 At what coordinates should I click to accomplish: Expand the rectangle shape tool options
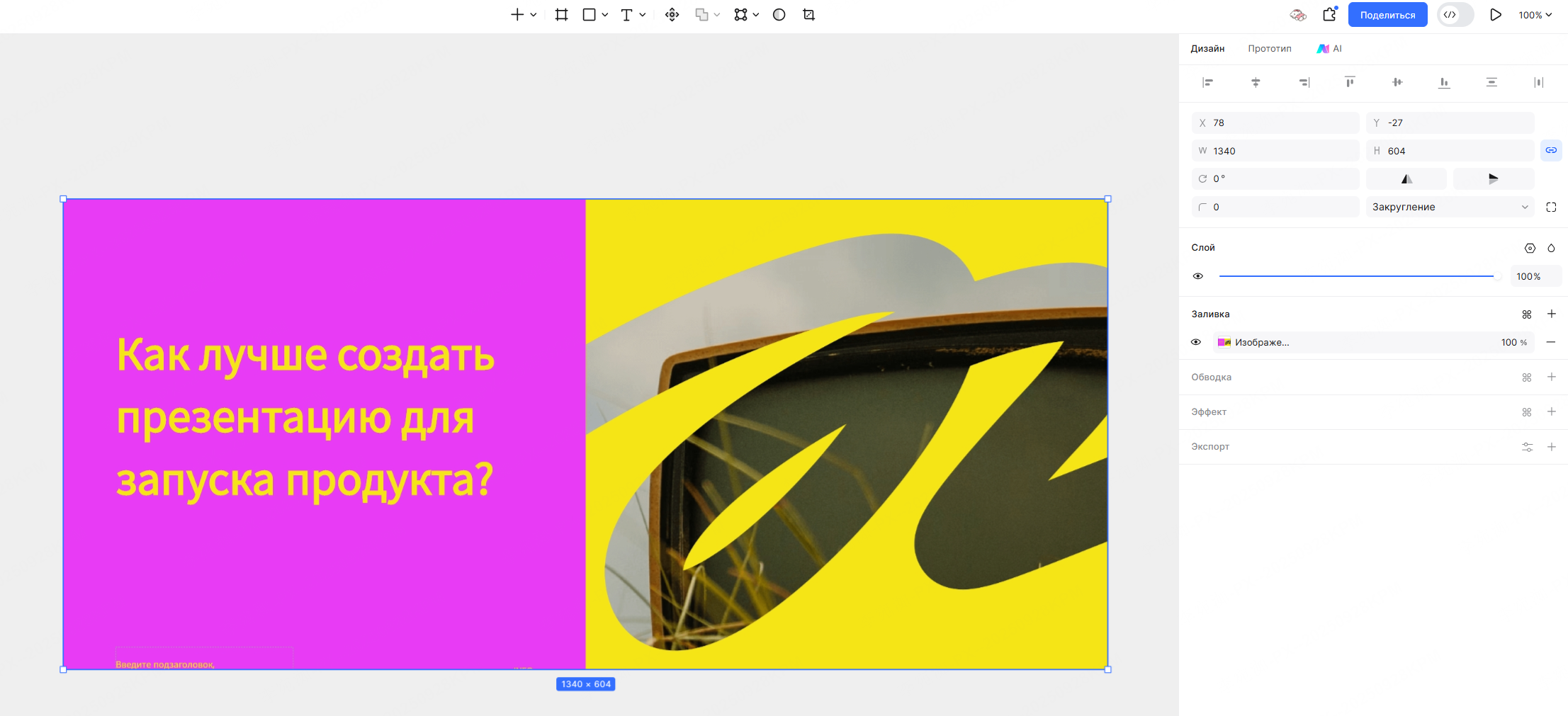coord(605,15)
